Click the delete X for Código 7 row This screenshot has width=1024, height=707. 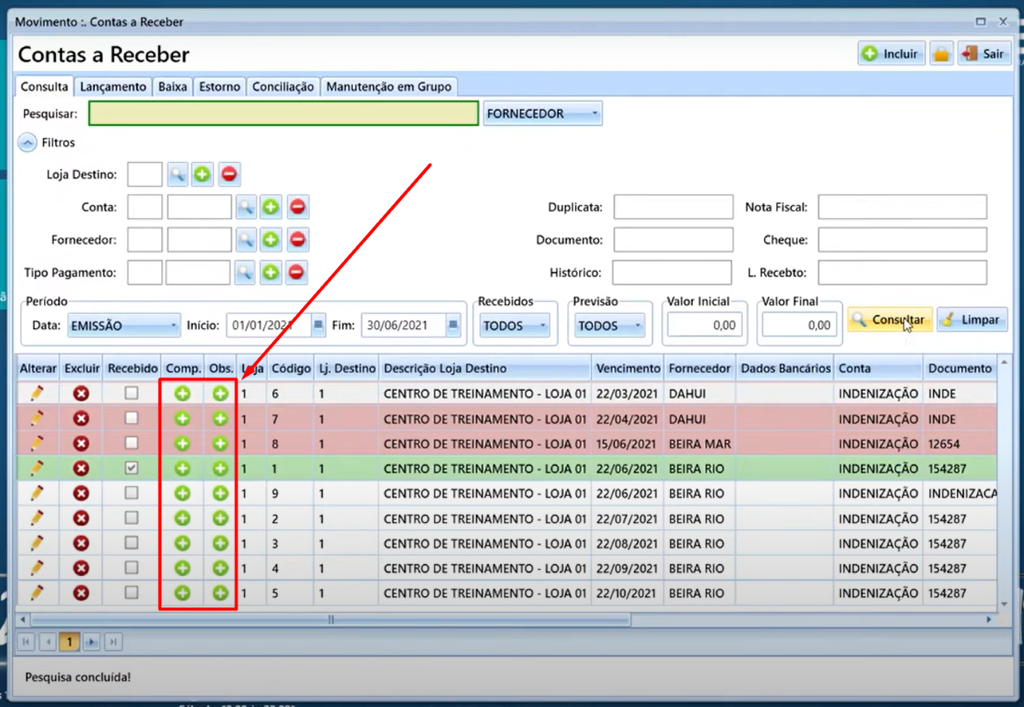click(x=81, y=418)
